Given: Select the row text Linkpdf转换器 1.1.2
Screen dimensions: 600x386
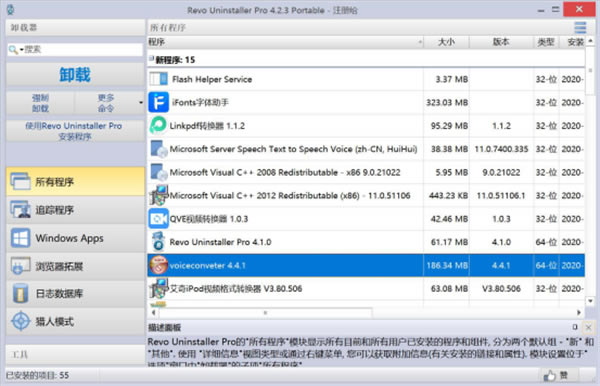Looking at the screenshot, I should click(207, 126).
